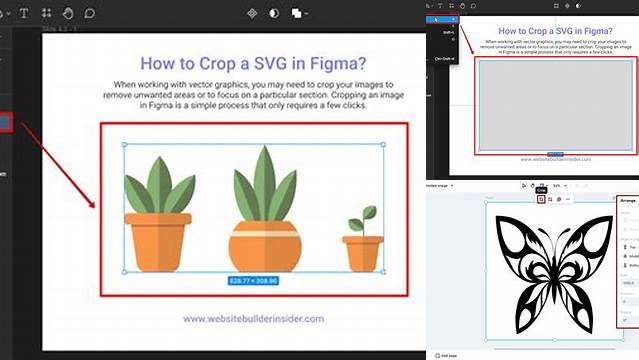Click Add page below the butterfly

447,356
